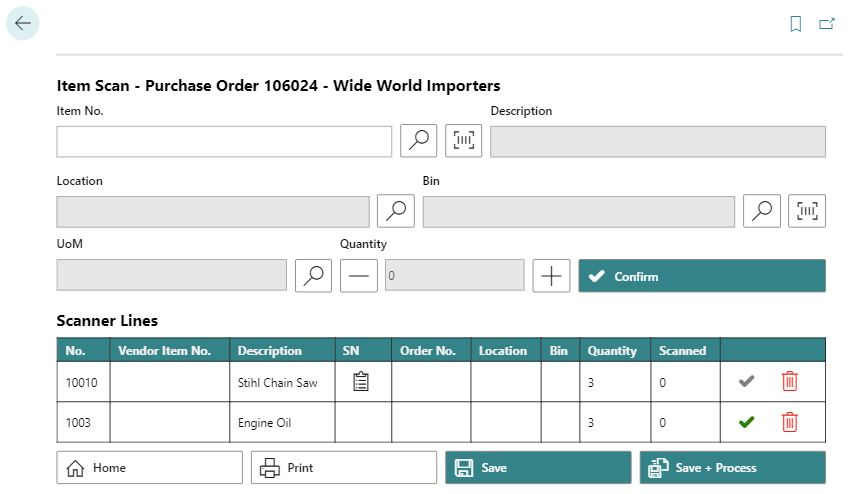Search bins with Bin magnifier icon
This screenshot has height=494, width=857.
click(762, 211)
